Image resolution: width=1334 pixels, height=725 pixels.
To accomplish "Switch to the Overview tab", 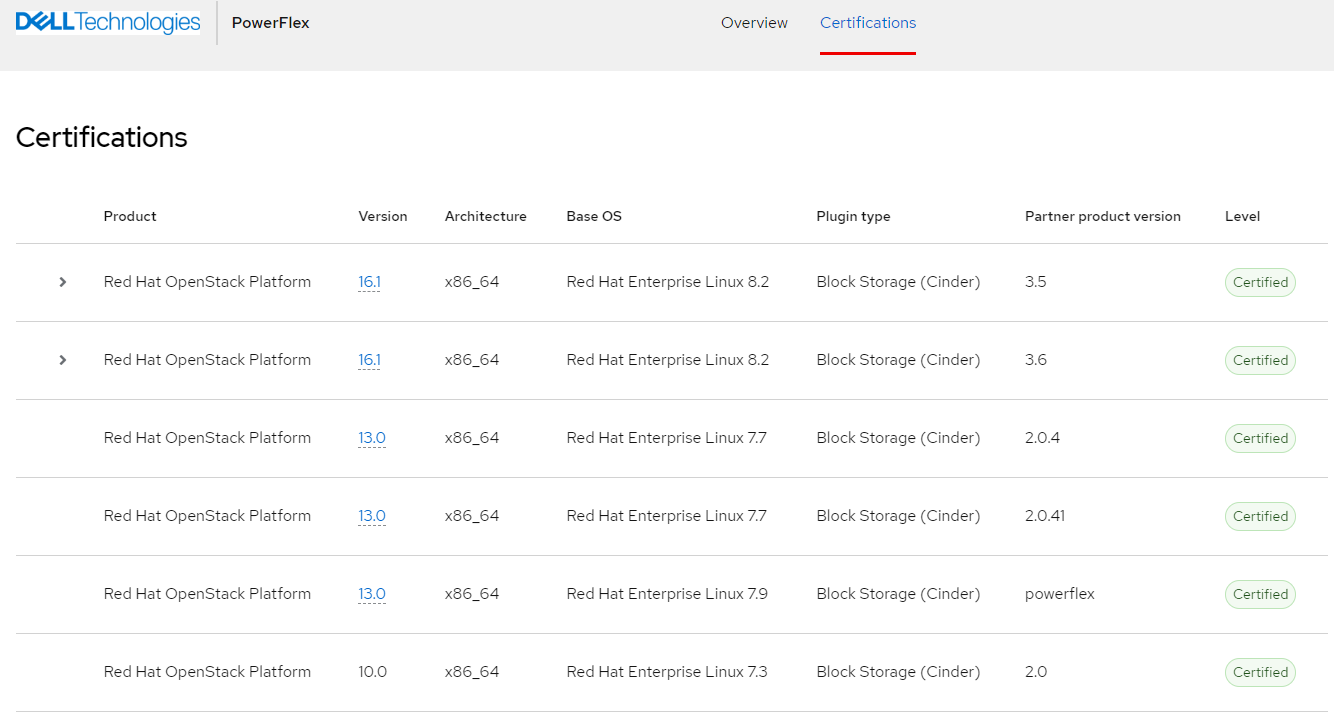I will [x=754, y=23].
